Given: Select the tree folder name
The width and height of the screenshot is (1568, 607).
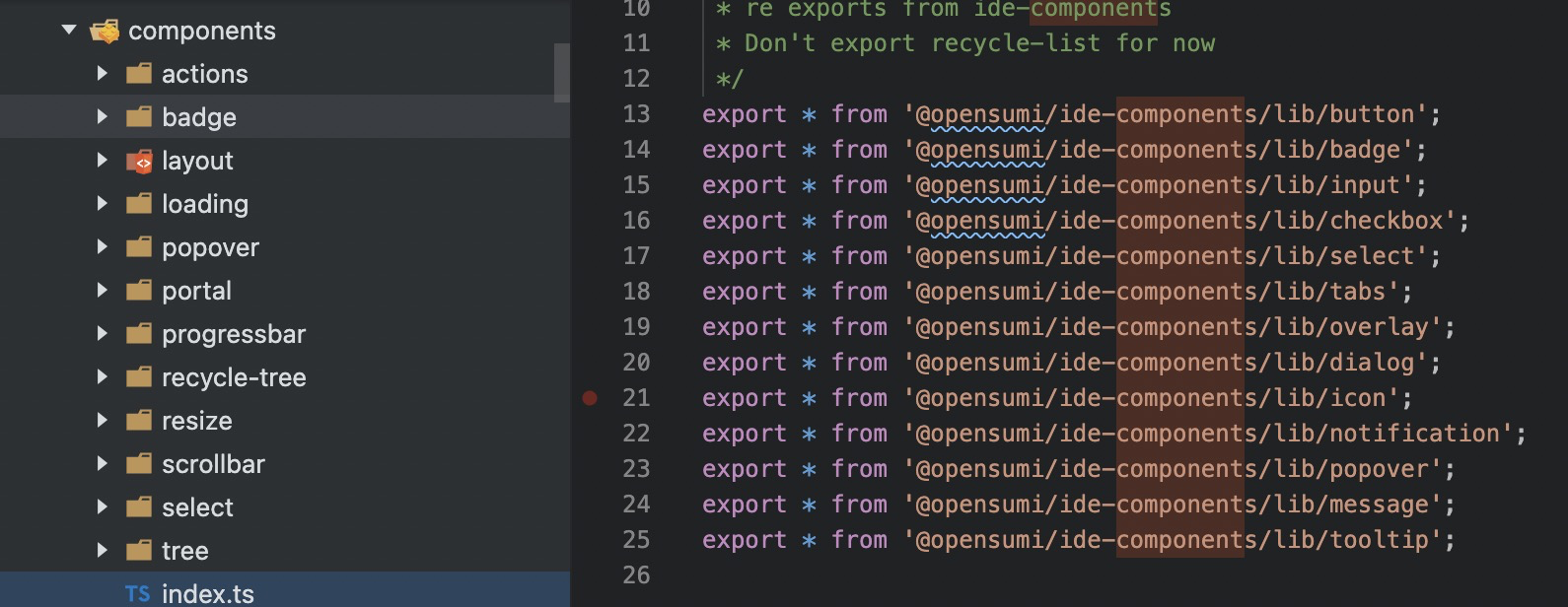Looking at the screenshot, I should [185, 551].
